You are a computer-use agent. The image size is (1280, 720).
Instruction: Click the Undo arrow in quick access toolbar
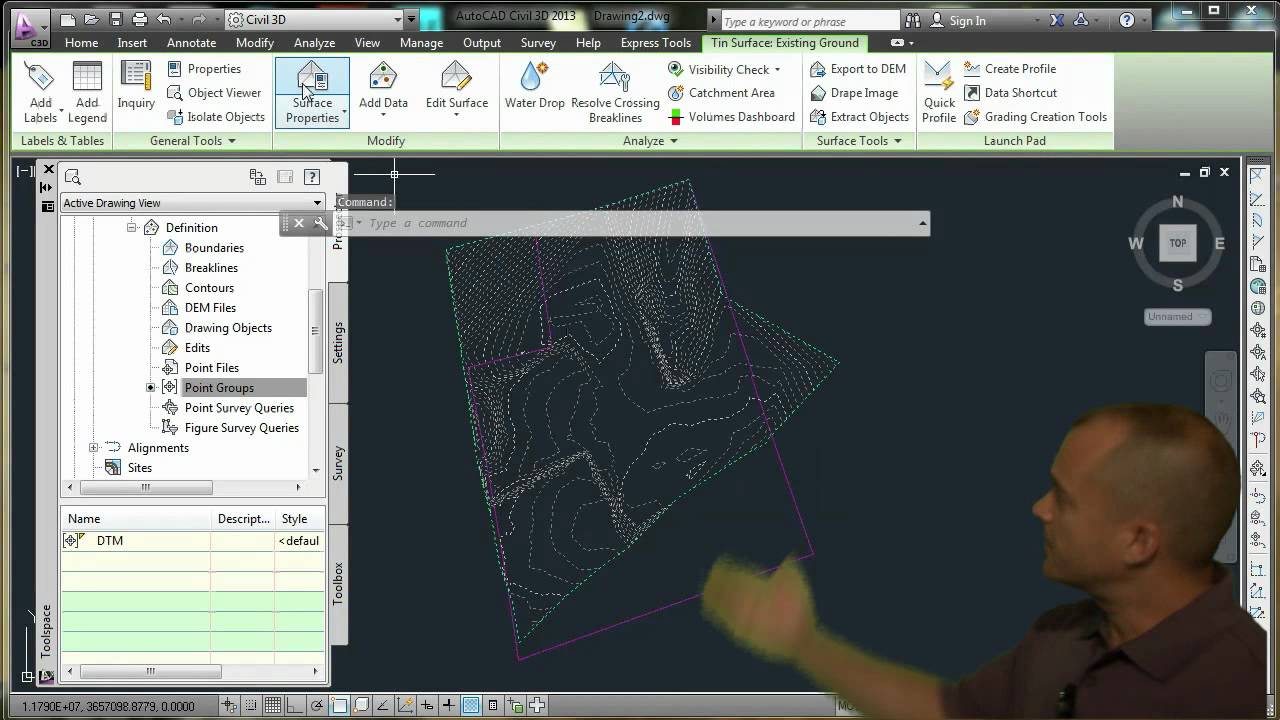(x=163, y=19)
